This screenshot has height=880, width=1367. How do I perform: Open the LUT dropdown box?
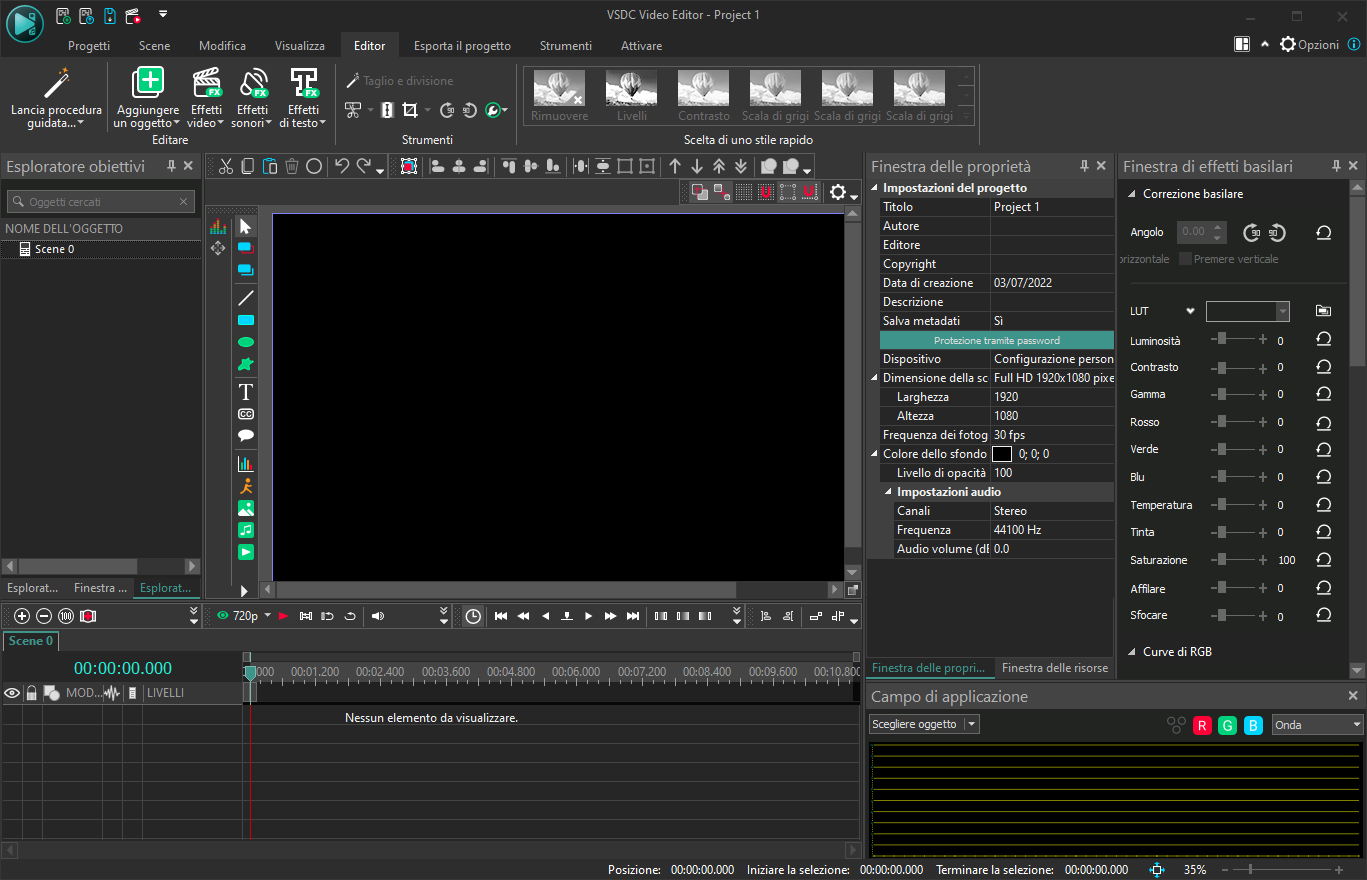pos(1247,311)
